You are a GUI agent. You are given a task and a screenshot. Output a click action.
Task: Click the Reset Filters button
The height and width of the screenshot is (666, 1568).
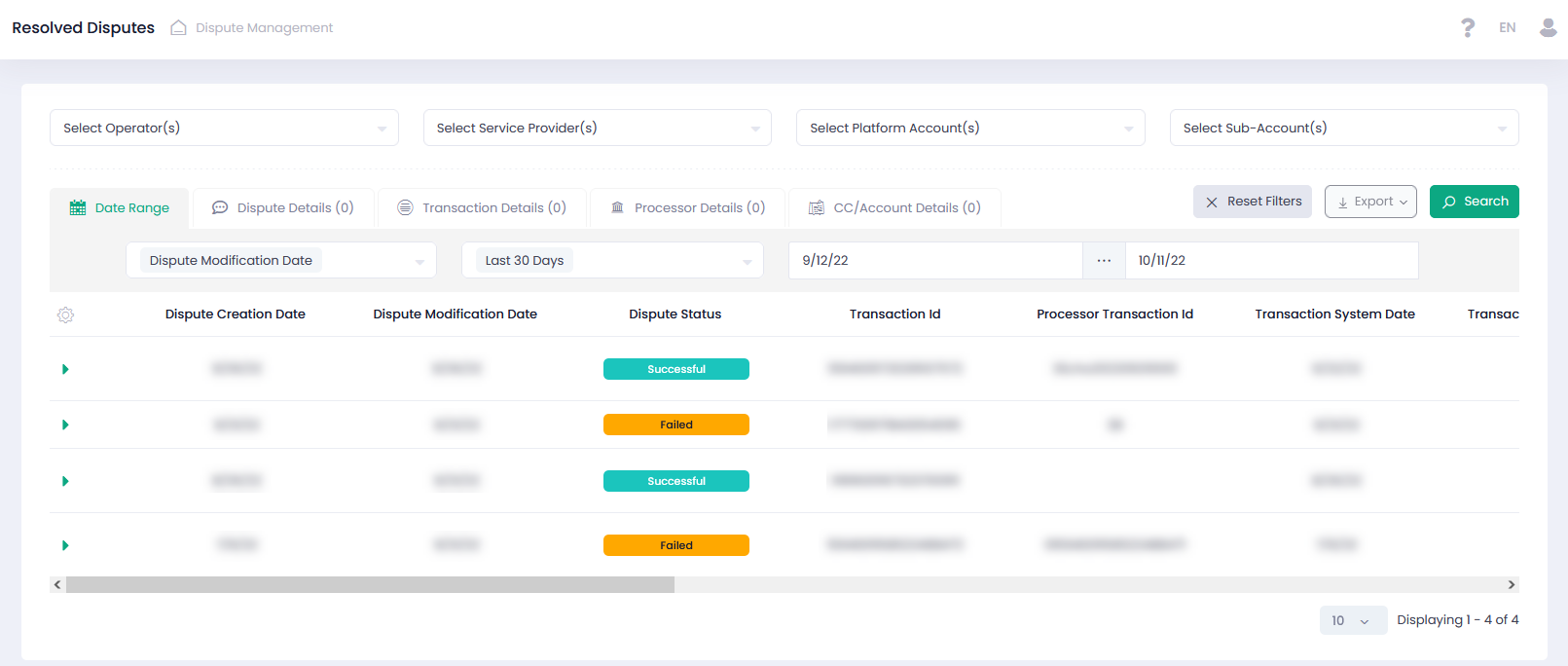(x=1252, y=202)
